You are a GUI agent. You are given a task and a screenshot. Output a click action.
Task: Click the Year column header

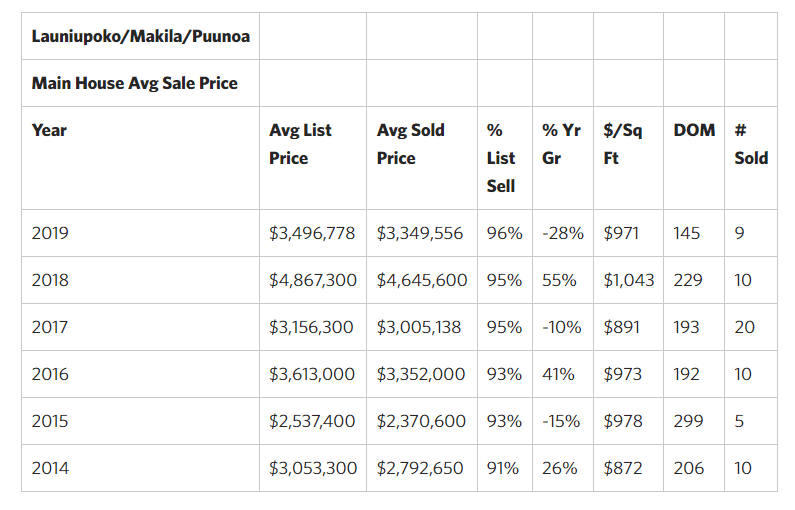pyautogui.click(x=49, y=130)
